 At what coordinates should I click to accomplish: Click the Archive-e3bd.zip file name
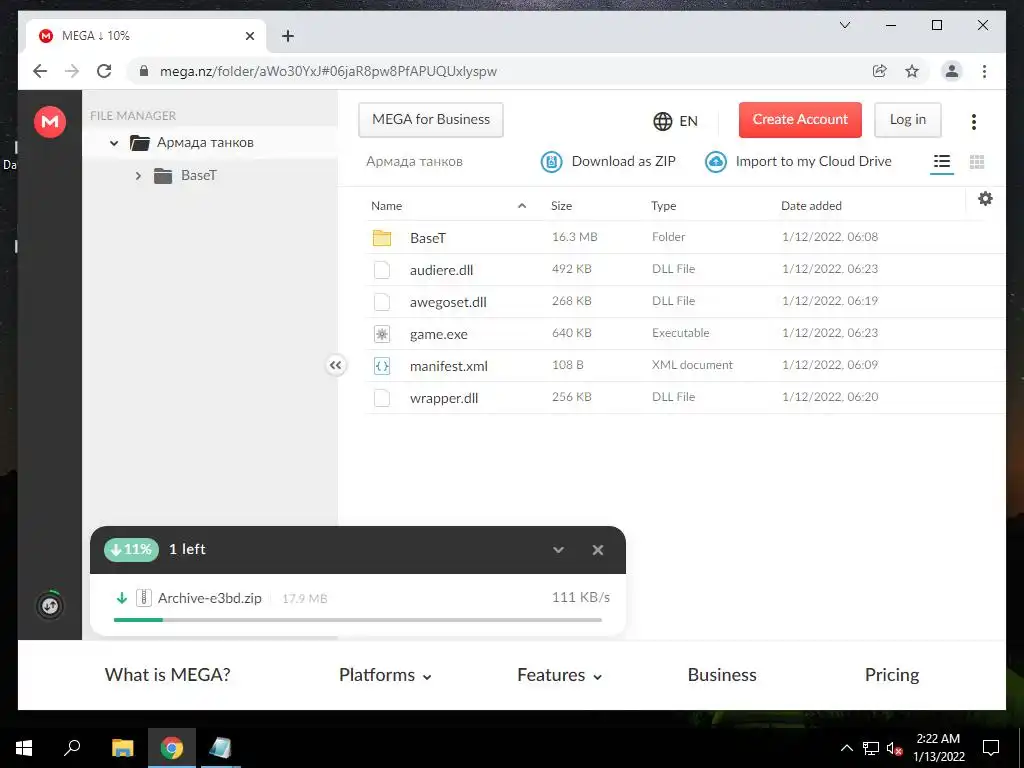pyautogui.click(x=210, y=598)
